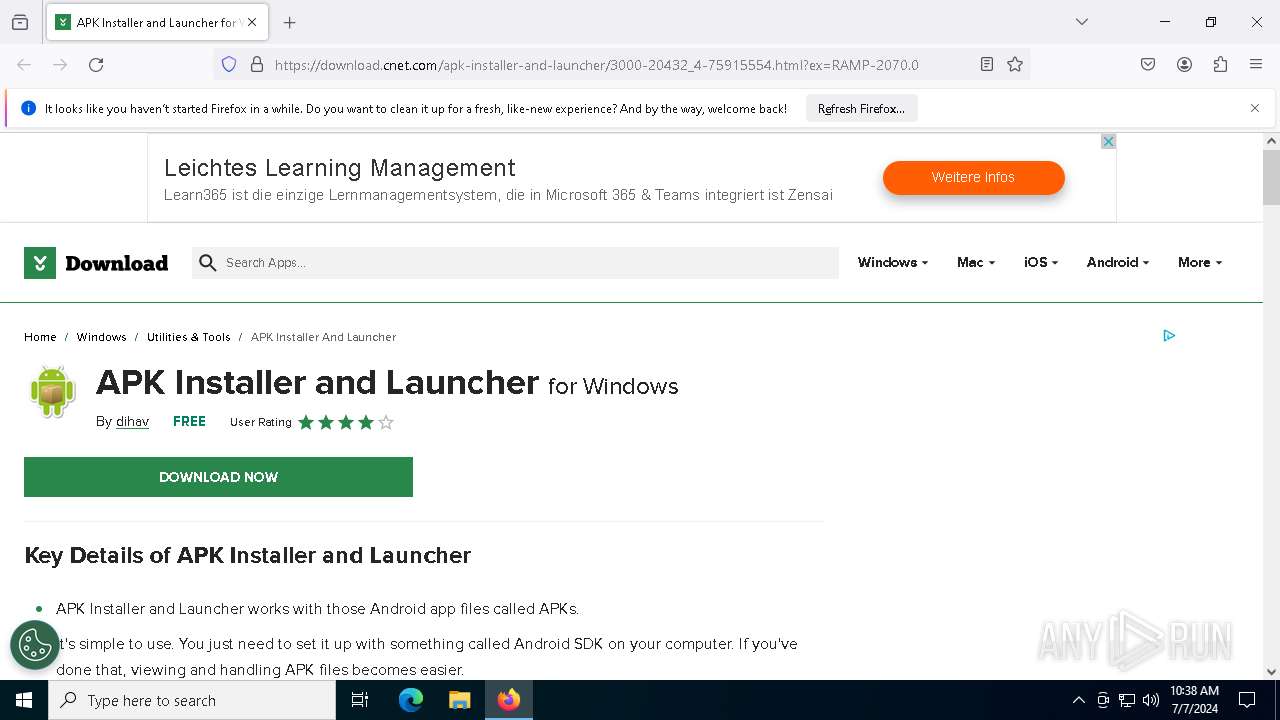Viewport: 1280px width, 720px height.
Task: Click the search magnifier icon
Action: 208,263
